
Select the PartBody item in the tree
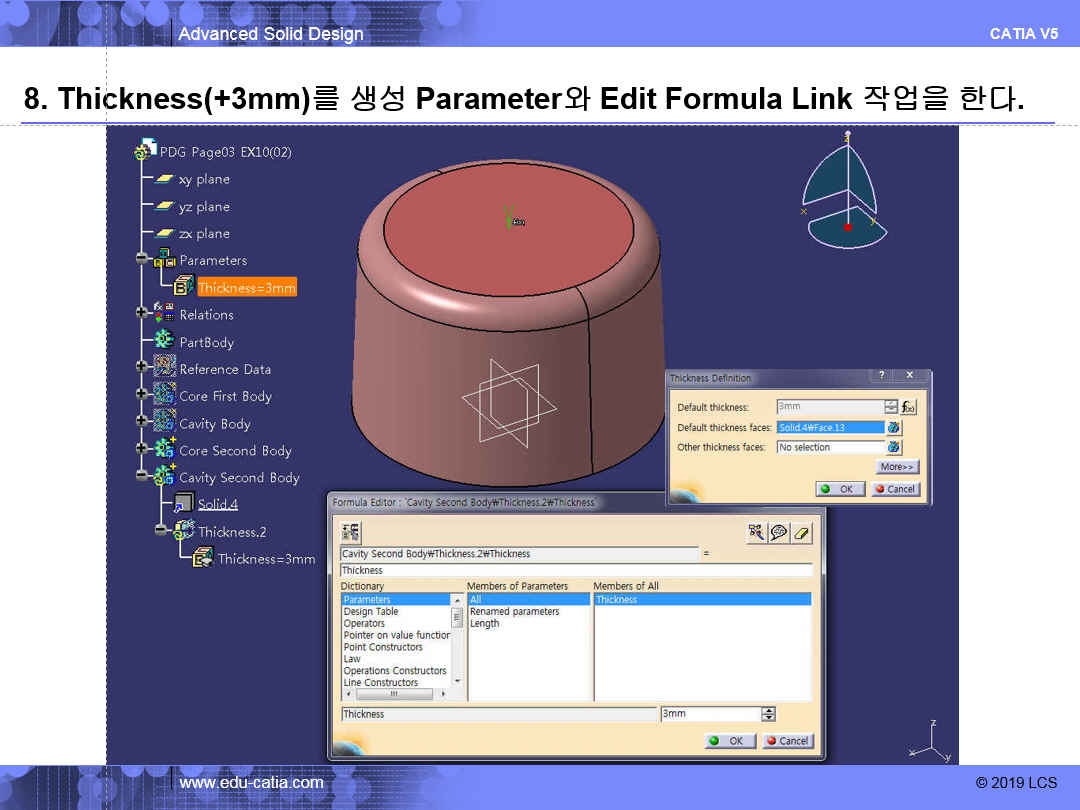[206, 342]
